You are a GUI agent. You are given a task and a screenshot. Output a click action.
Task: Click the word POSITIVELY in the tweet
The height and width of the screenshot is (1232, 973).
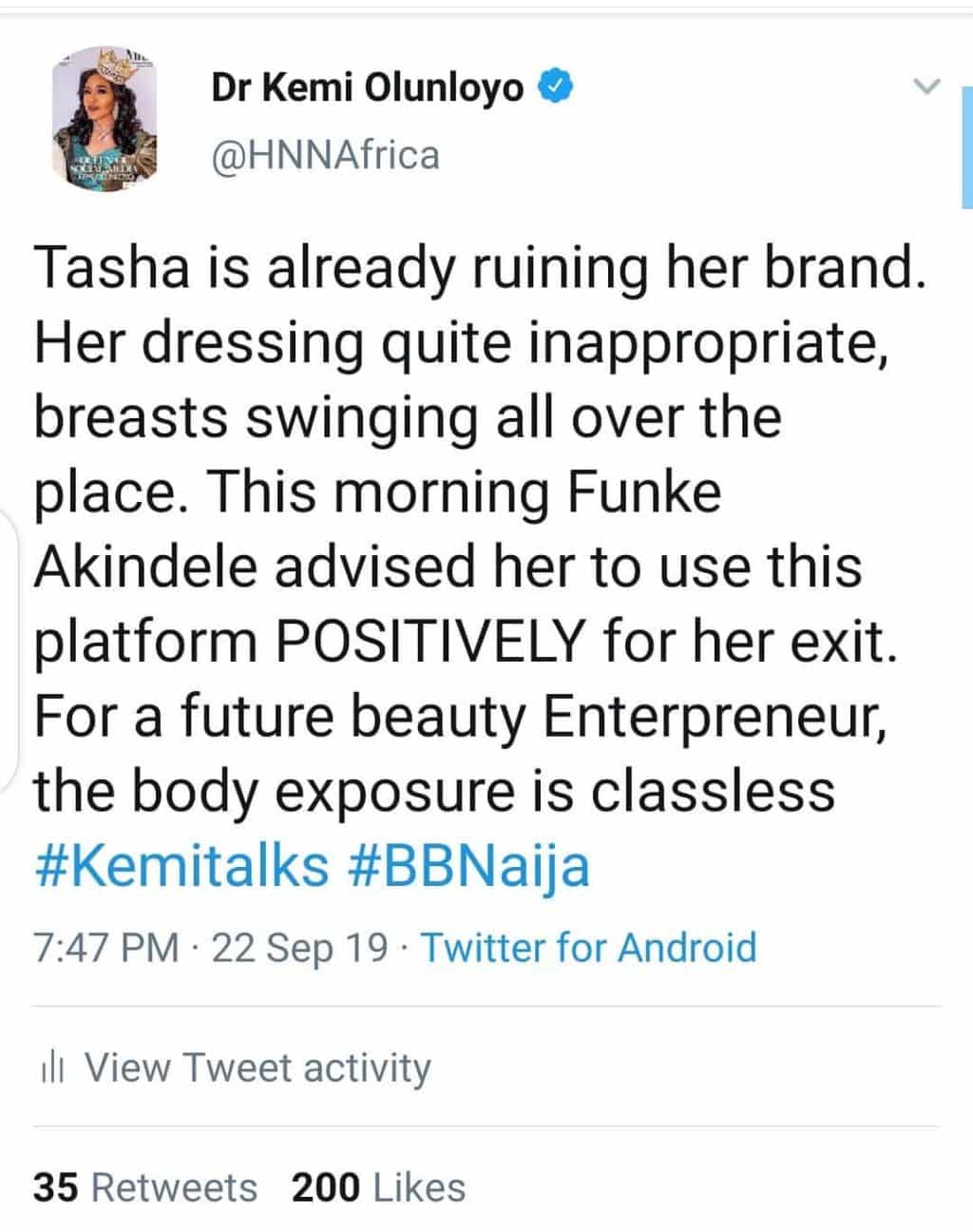429,642
